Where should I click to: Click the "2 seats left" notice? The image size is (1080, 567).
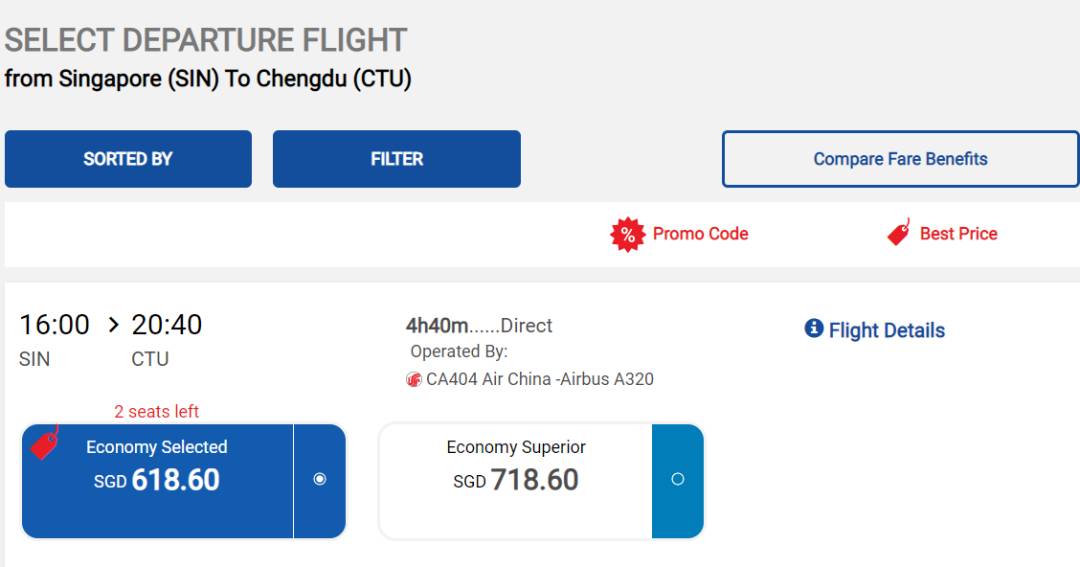click(x=156, y=411)
